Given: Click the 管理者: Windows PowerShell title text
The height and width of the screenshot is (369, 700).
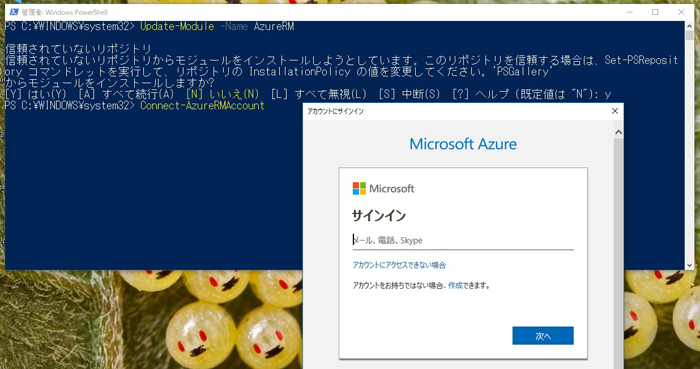Looking at the screenshot, I should [65, 12].
